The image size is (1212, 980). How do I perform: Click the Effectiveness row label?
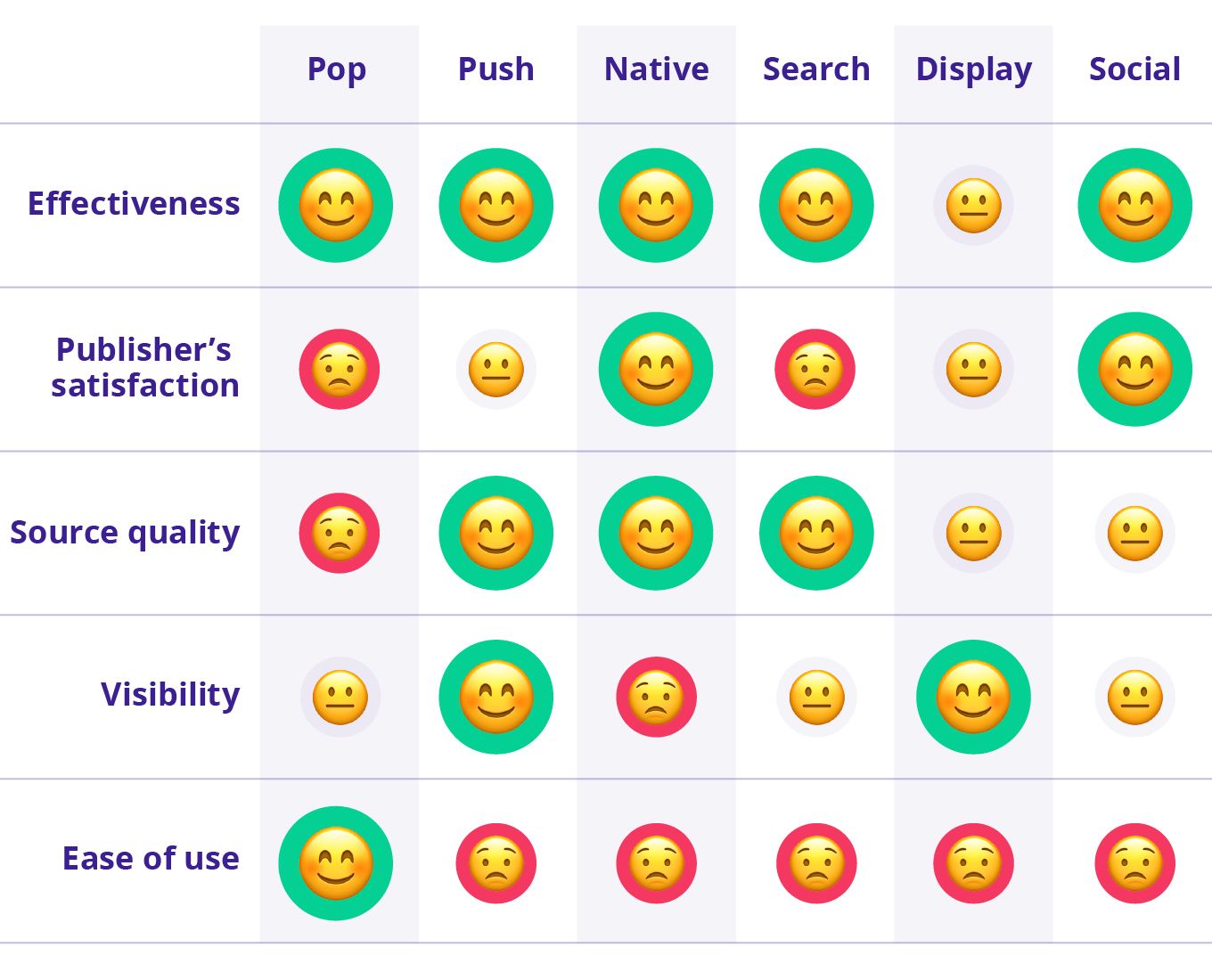[134, 204]
